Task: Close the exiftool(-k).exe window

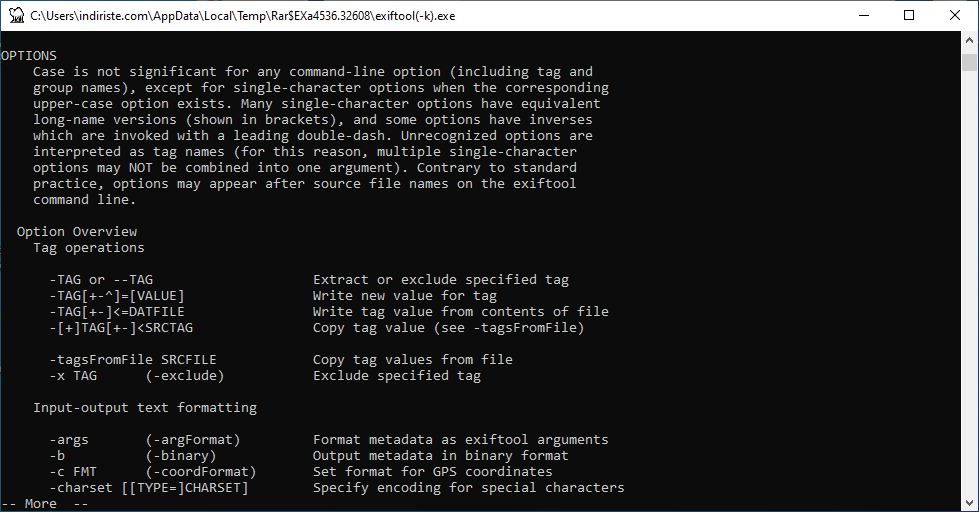Action: point(955,16)
